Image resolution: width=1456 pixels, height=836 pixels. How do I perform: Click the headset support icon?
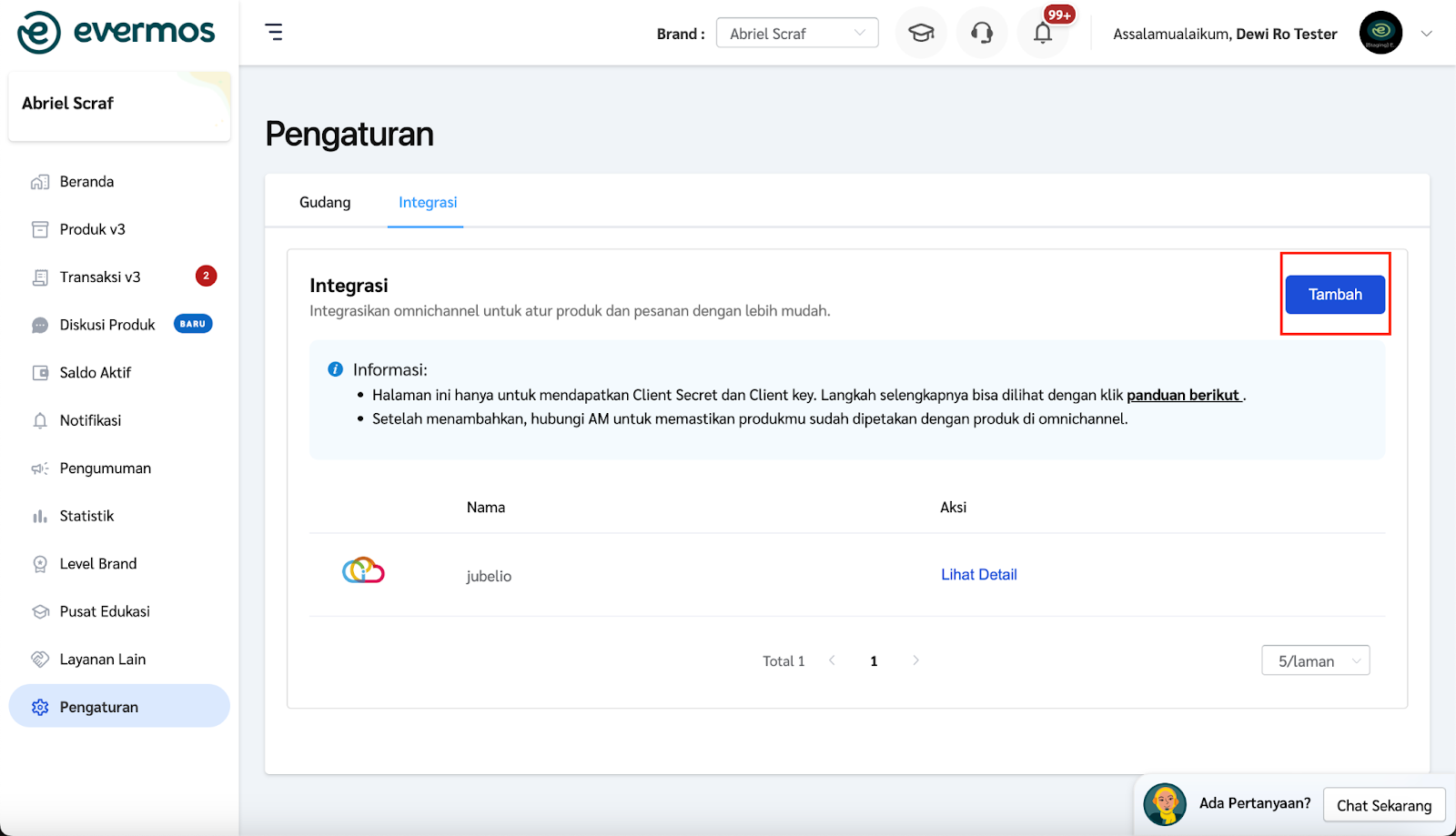982,33
